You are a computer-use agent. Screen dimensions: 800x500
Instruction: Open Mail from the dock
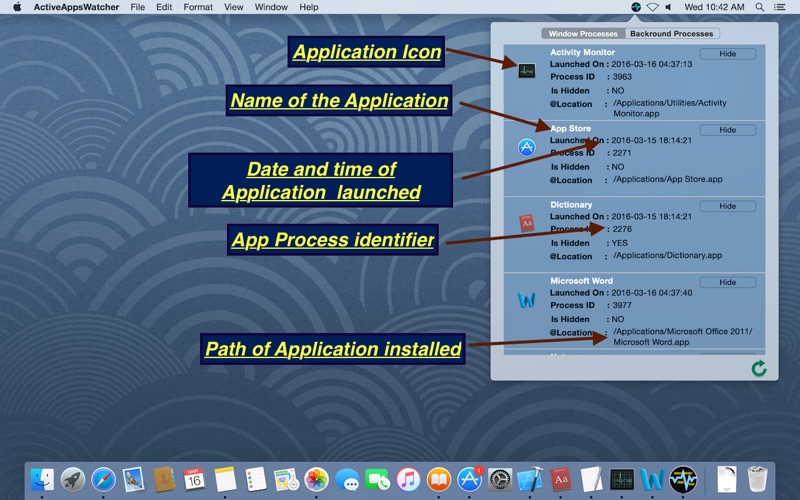pyautogui.click(x=134, y=480)
